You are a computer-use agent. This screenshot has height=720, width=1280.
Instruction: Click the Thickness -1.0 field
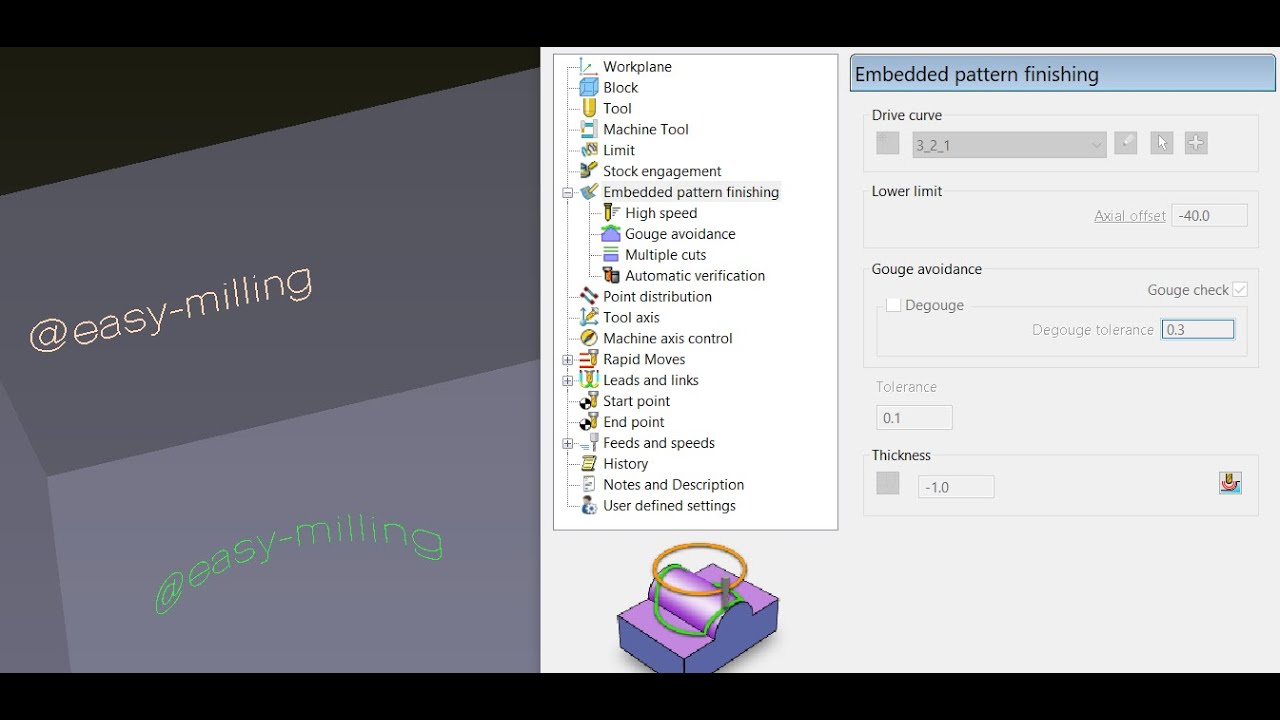tap(956, 487)
